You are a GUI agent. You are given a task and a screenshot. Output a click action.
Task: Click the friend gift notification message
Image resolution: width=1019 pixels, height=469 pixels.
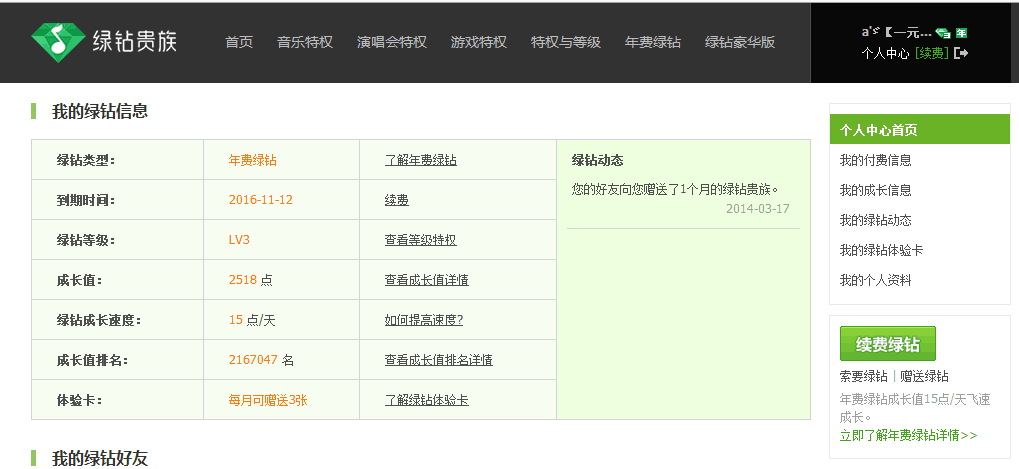pos(675,190)
